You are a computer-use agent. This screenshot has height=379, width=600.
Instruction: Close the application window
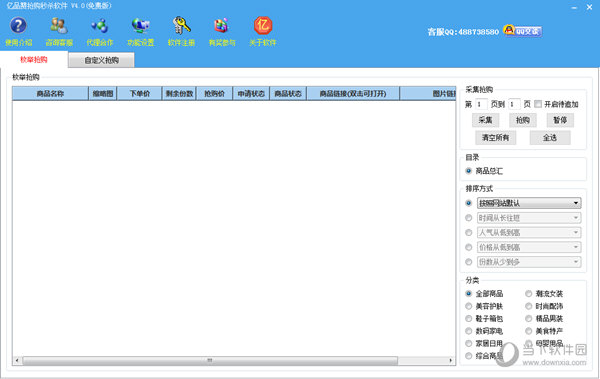click(x=589, y=7)
